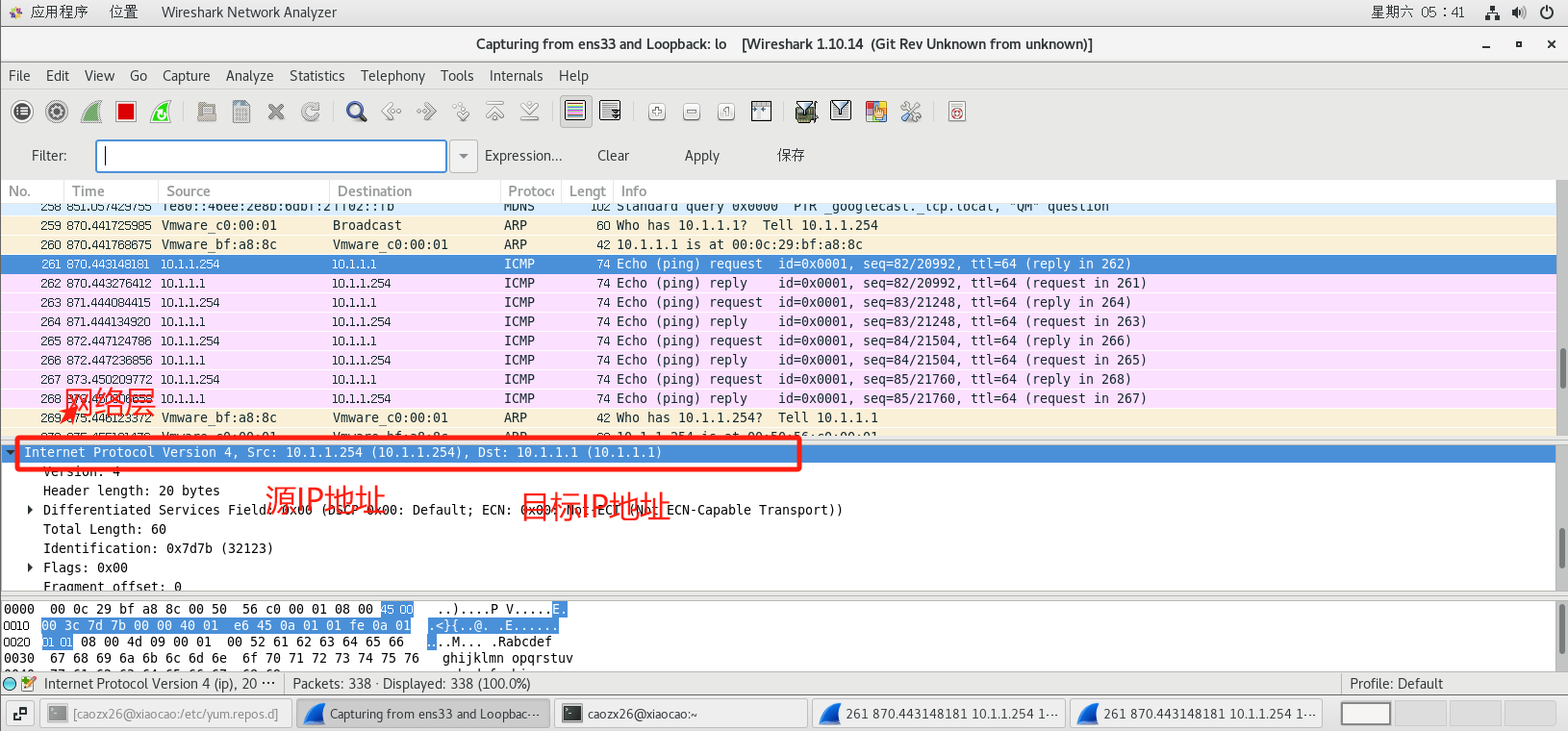This screenshot has width=1568, height=731.
Task: Open the filter Expression builder
Action: point(523,156)
